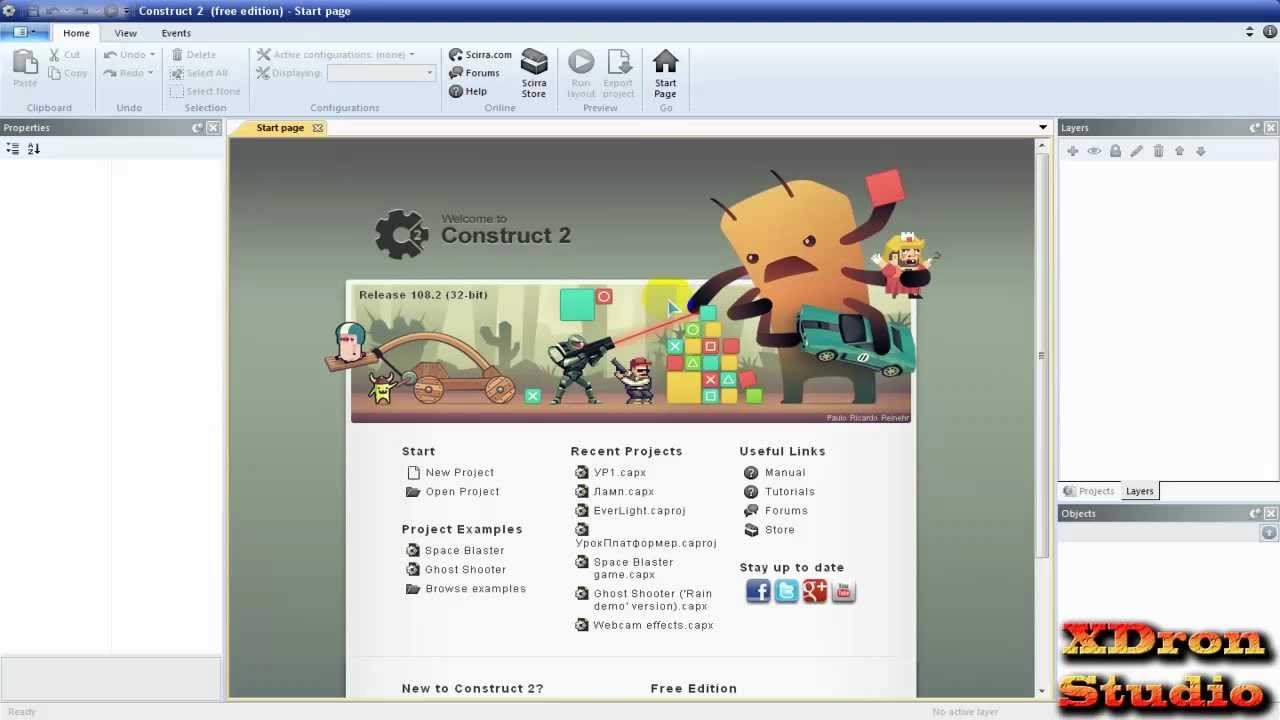This screenshot has width=1280, height=720.
Task: Click the start page vertical scrollbar
Action: [x=1041, y=355]
